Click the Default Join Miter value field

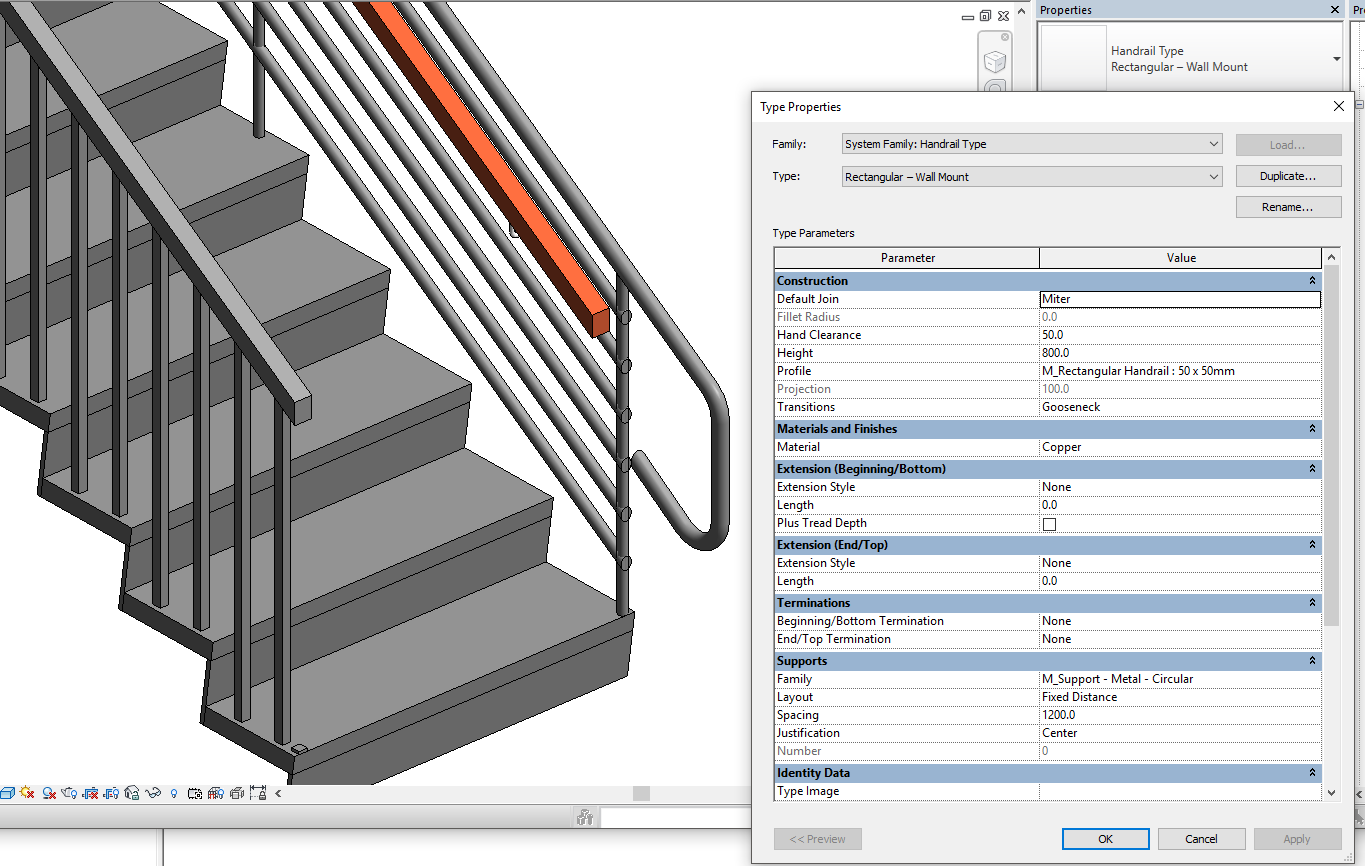[x=1180, y=299]
